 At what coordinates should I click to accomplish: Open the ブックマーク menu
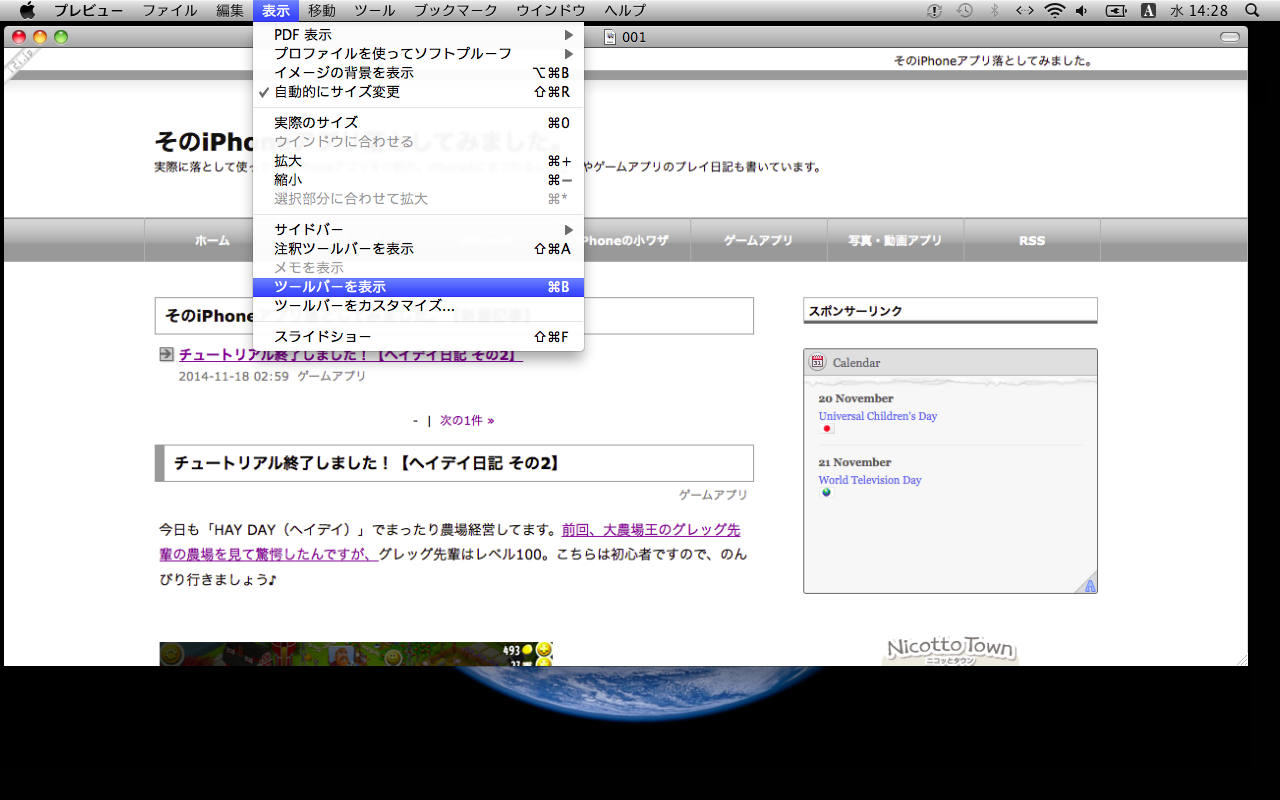coord(456,10)
